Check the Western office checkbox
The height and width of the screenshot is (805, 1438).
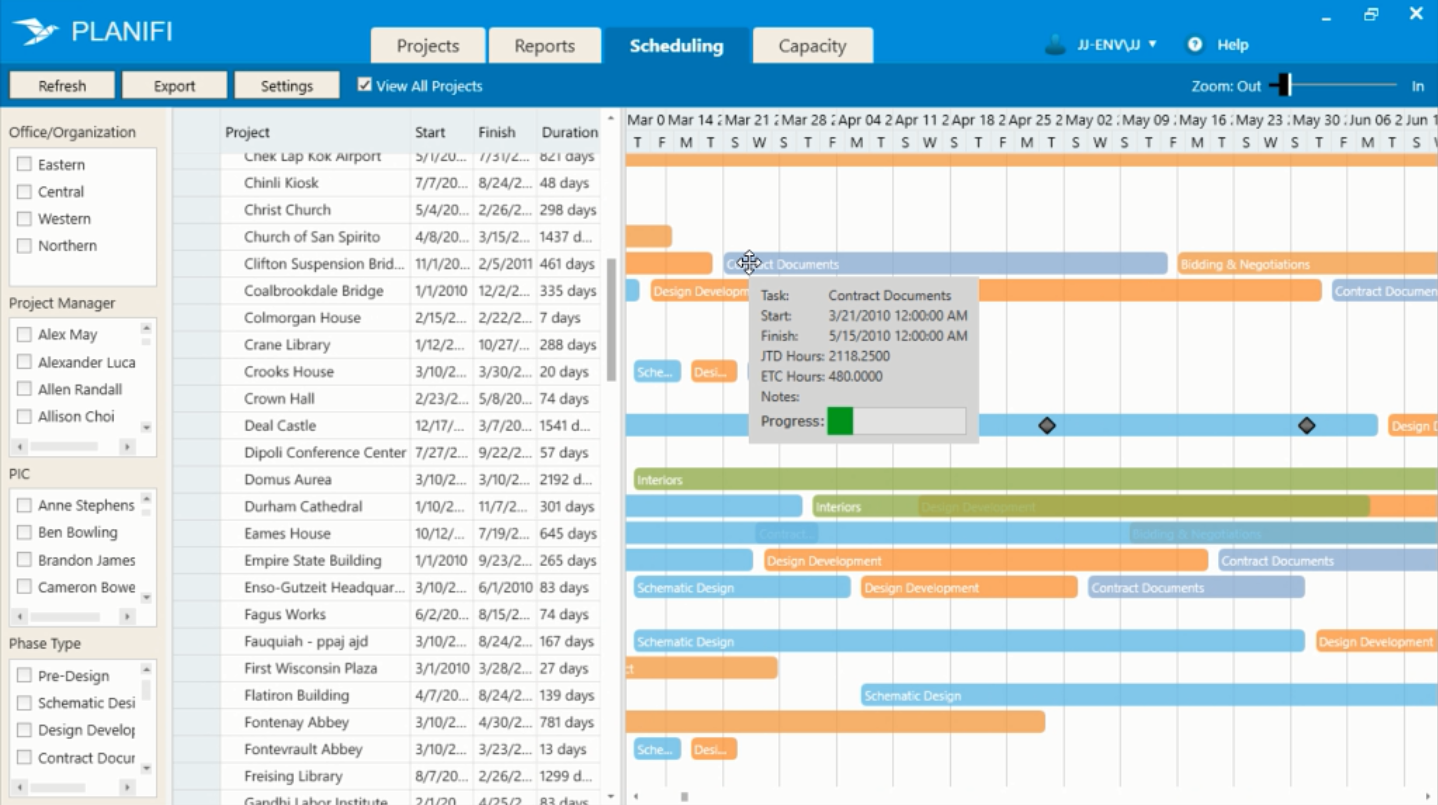pyautogui.click(x=24, y=218)
